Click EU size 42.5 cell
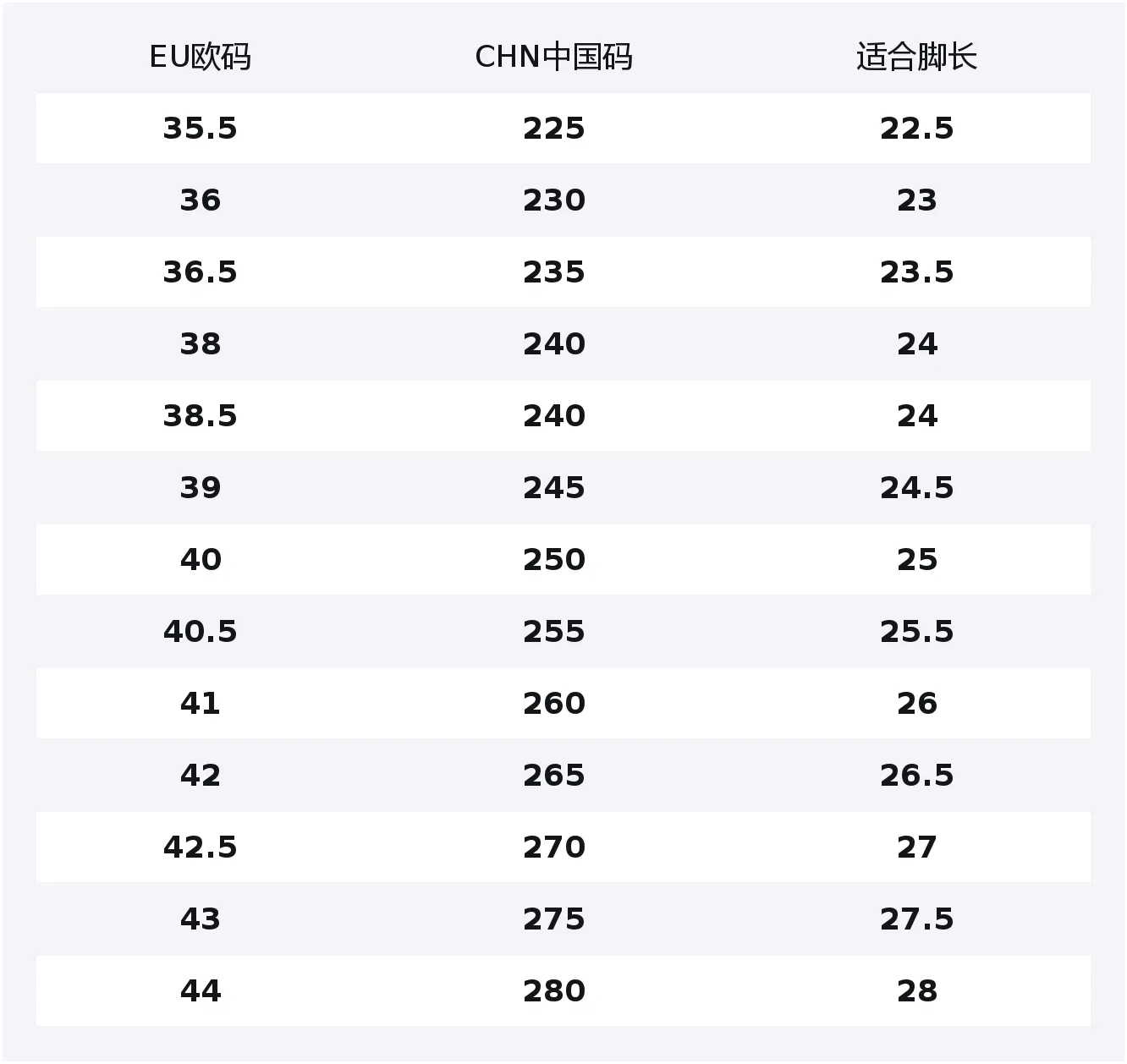Image resolution: width=1127 pixels, height=1064 pixels. [201, 847]
